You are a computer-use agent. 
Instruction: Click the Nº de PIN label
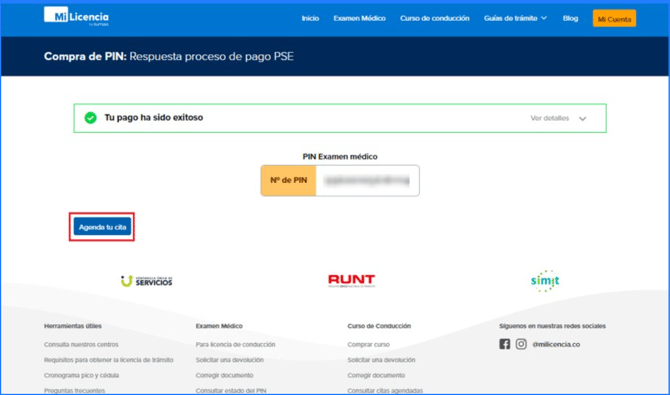coord(288,180)
